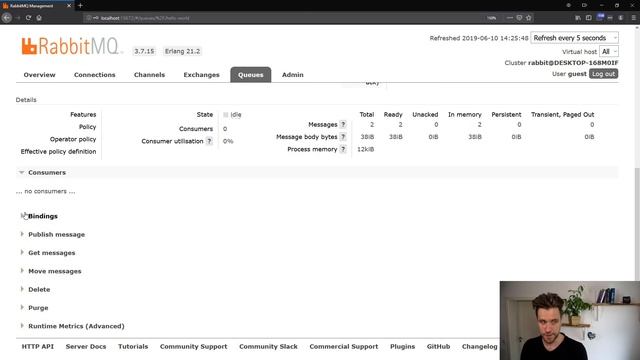The height and width of the screenshot is (360, 640).
Task: Open the Firefox library icon
Action: coord(578,18)
